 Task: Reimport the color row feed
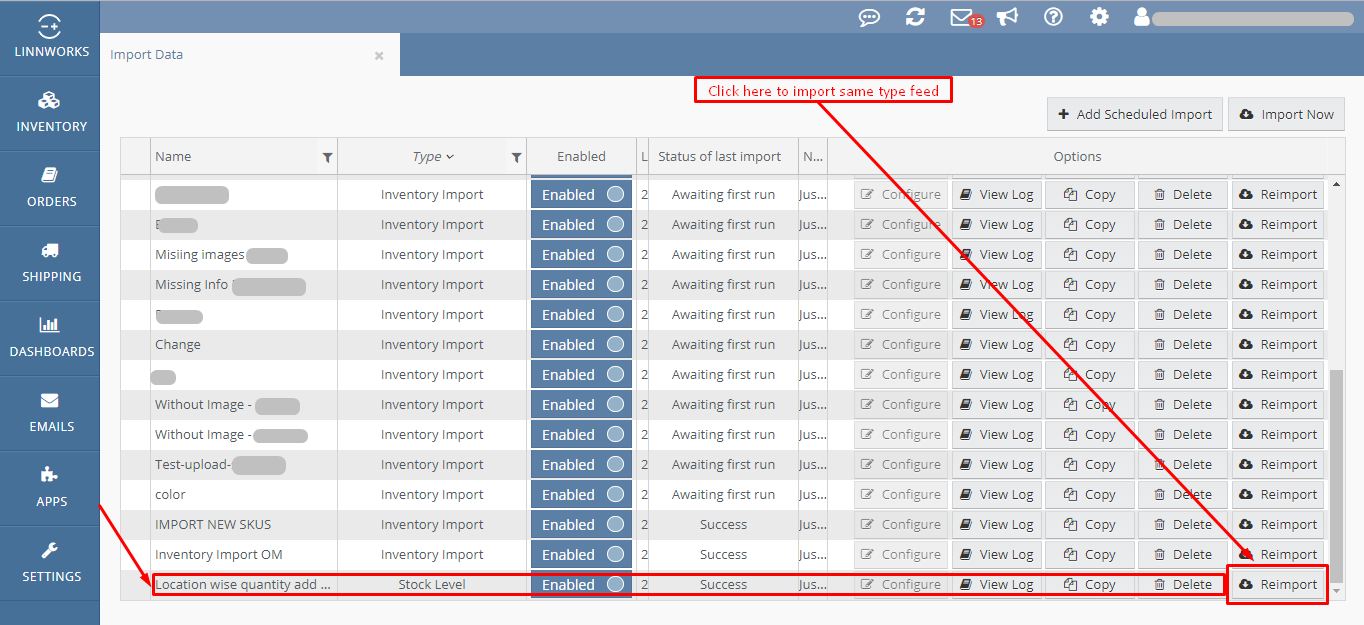point(1278,495)
